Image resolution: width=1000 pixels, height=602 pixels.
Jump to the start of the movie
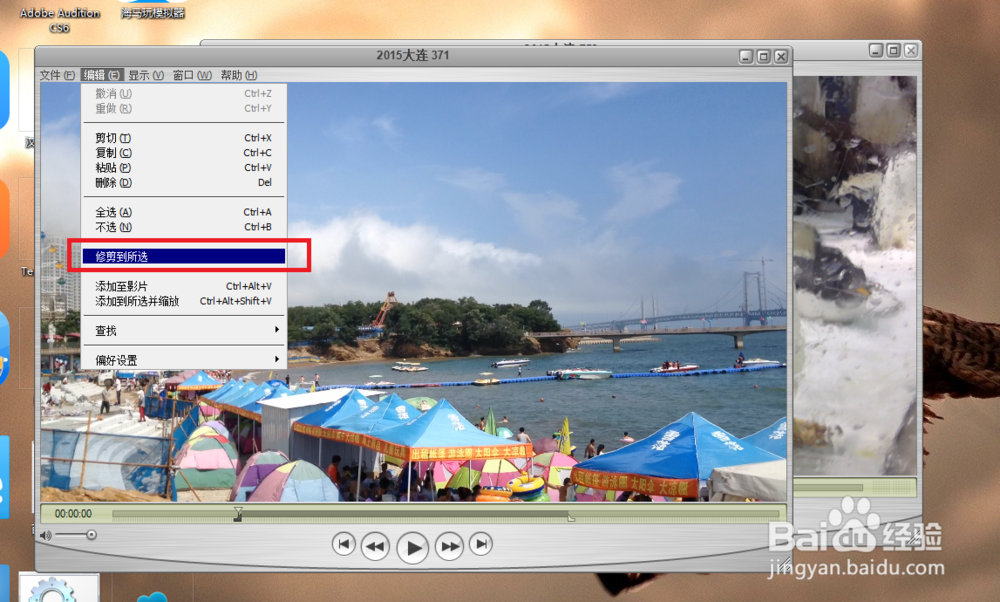(x=344, y=544)
